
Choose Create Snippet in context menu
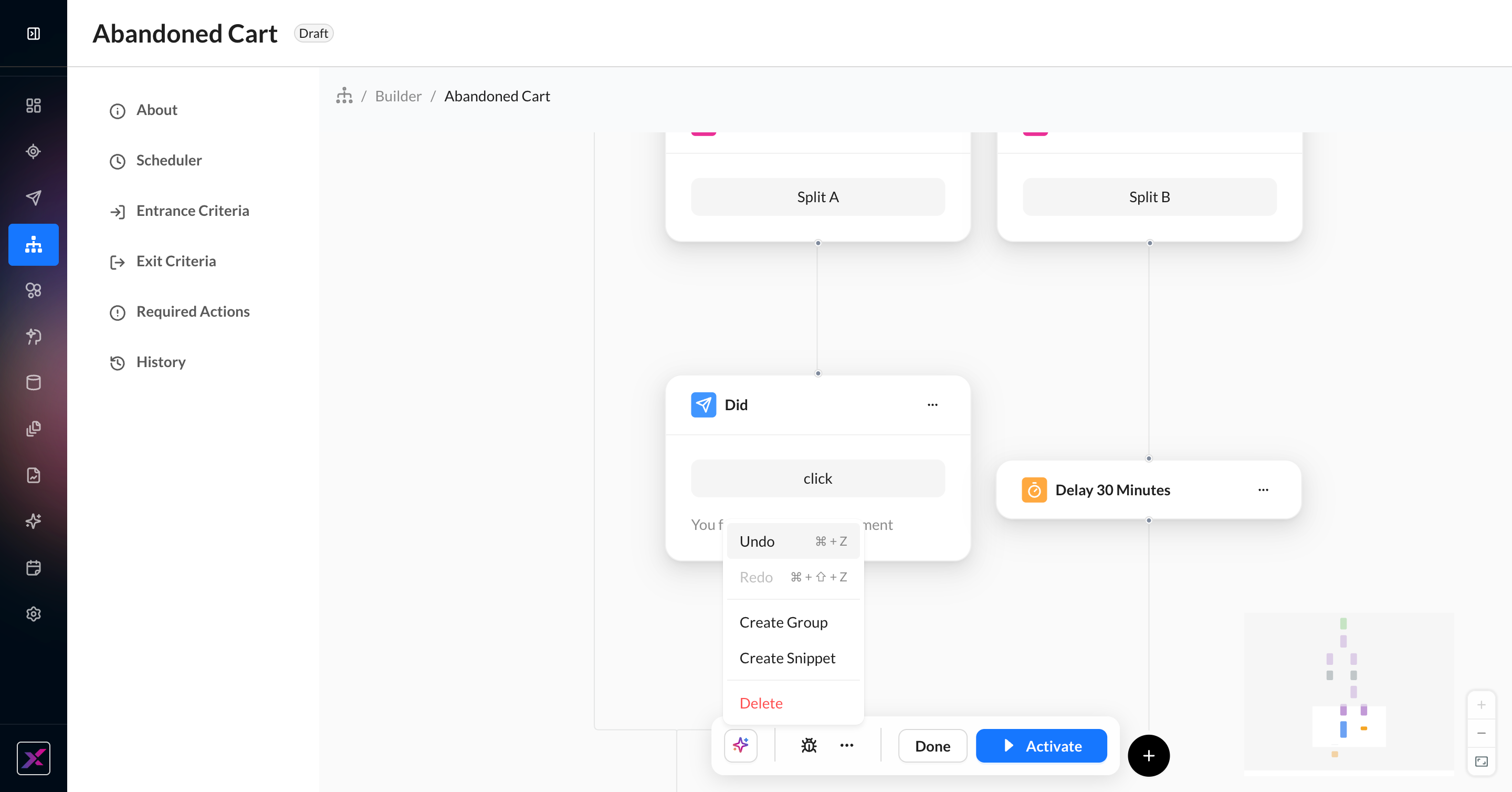click(x=793, y=658)
